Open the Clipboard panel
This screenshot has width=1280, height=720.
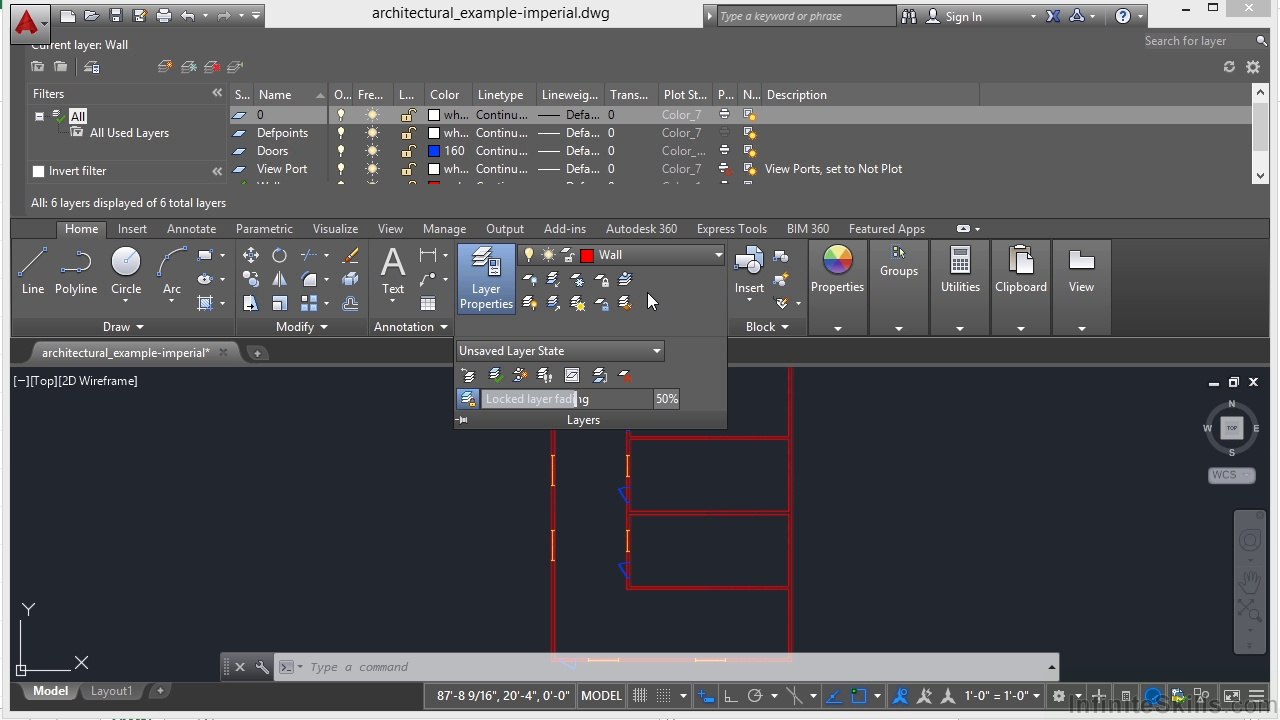tap(1021, 270)
